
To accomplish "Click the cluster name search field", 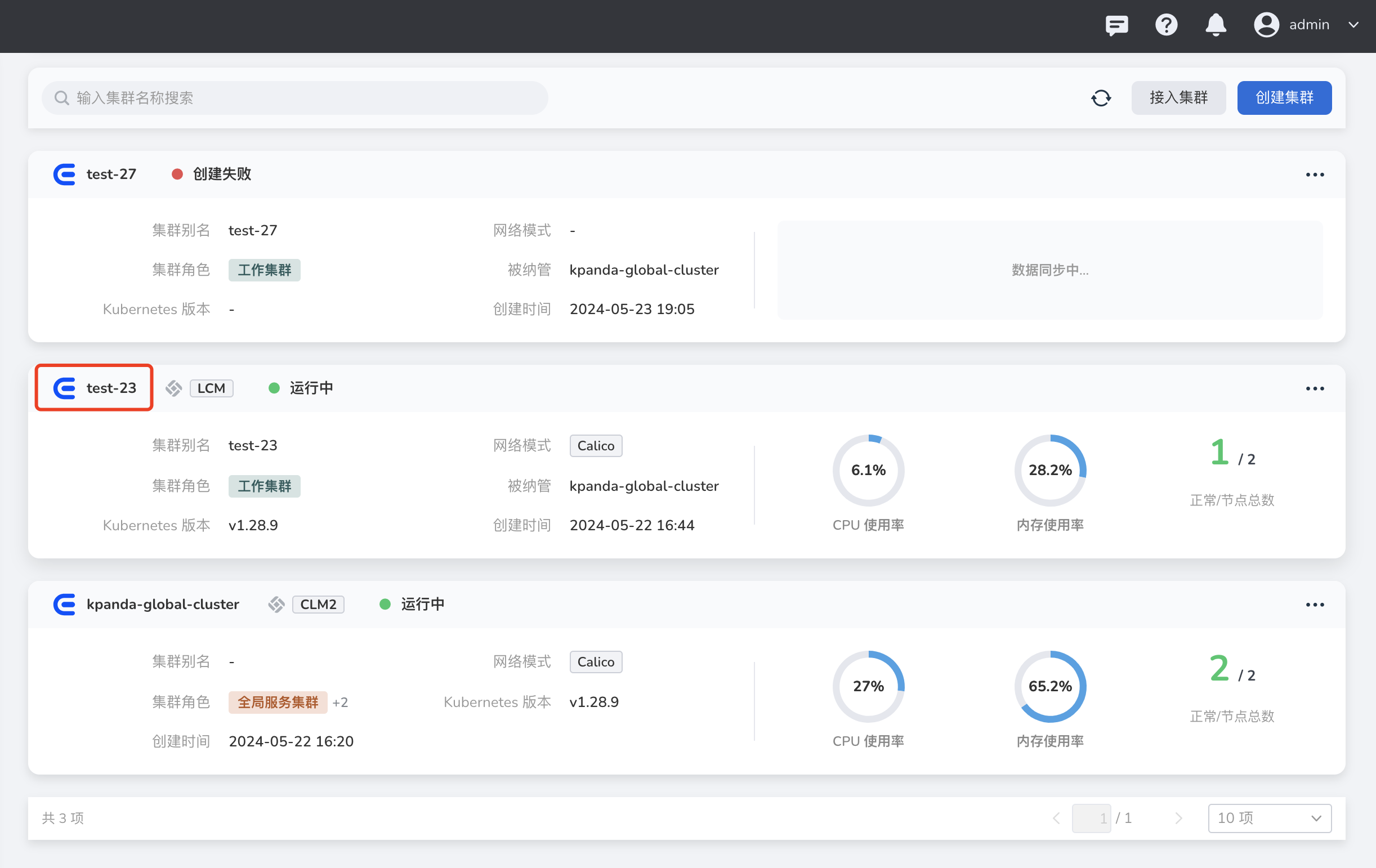I will tap(294, 98).
